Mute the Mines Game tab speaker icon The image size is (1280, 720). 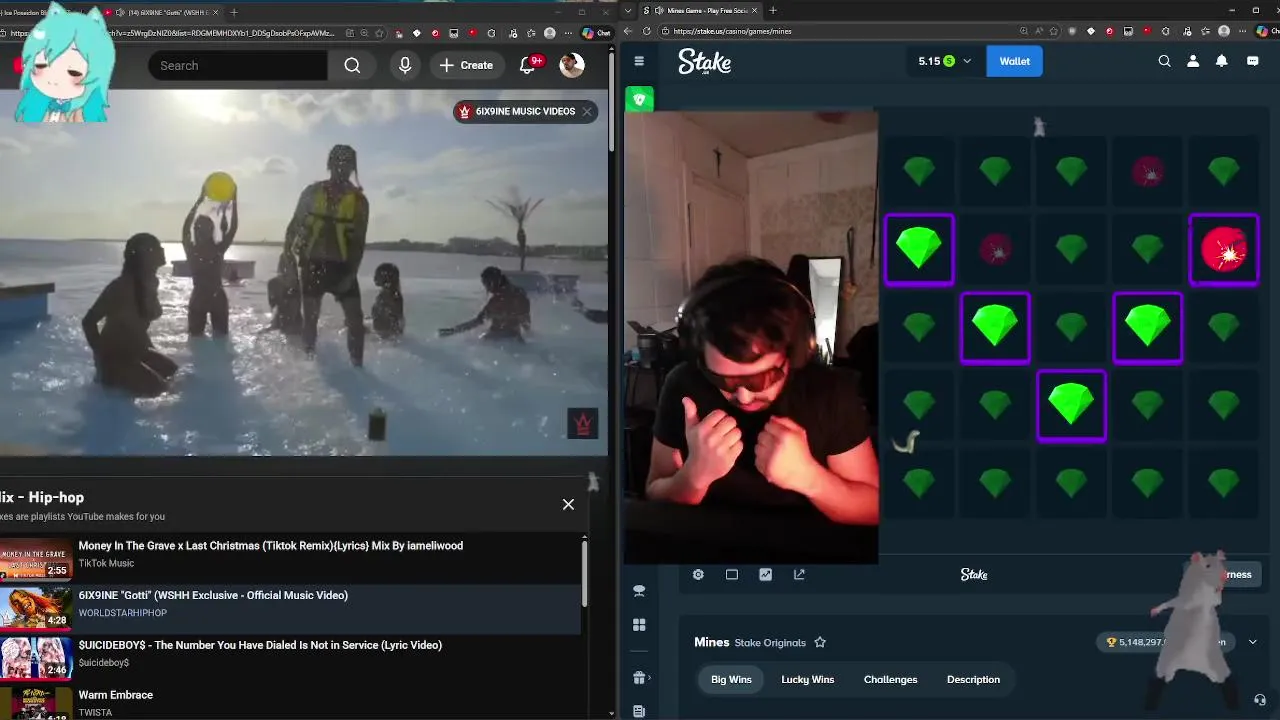coord(659,11)
